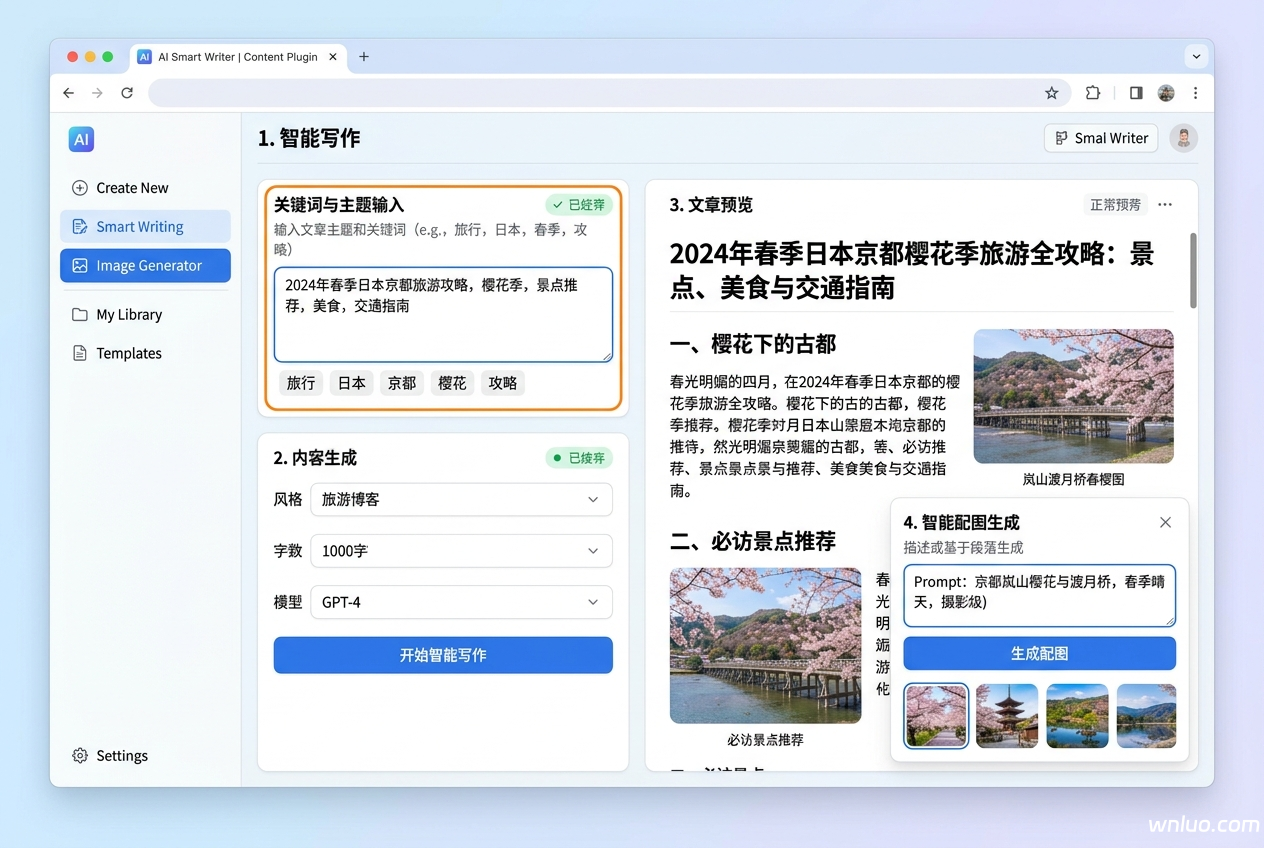Click the user avatar in the top bar
The height and width of the screenshot is (848, 1264).
(x=1183, y=138)
